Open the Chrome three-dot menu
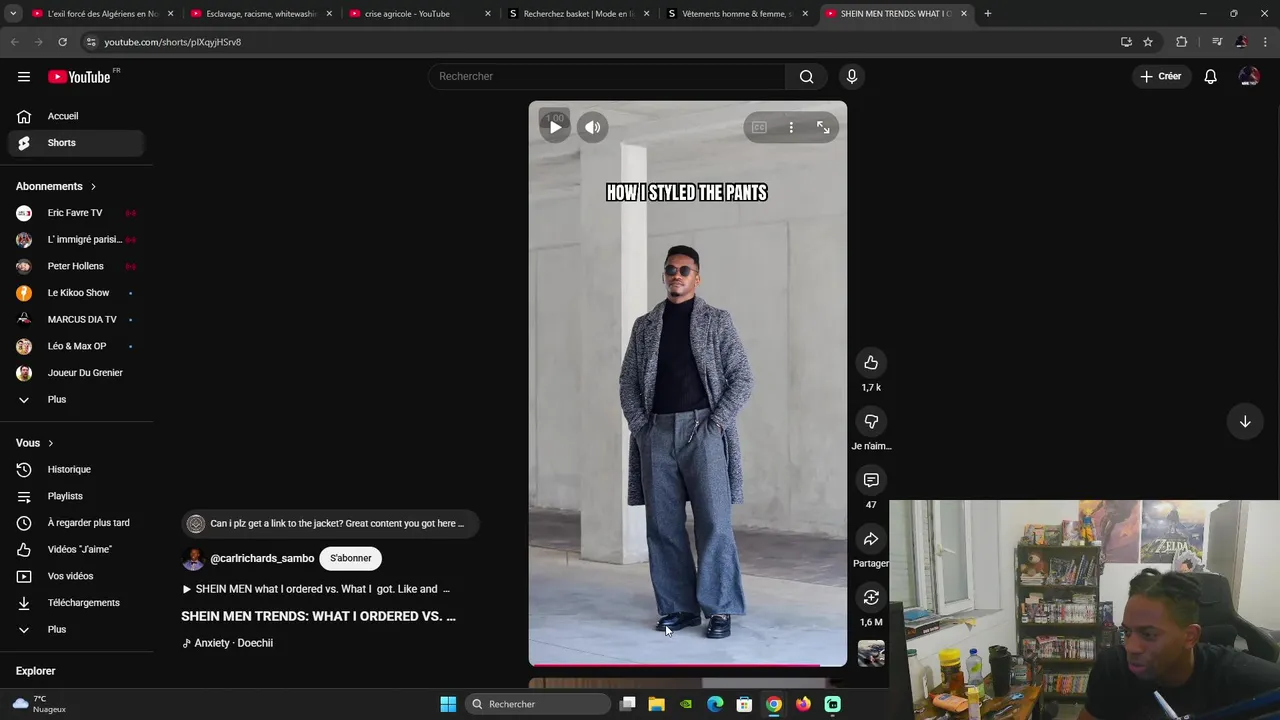 1266,42
